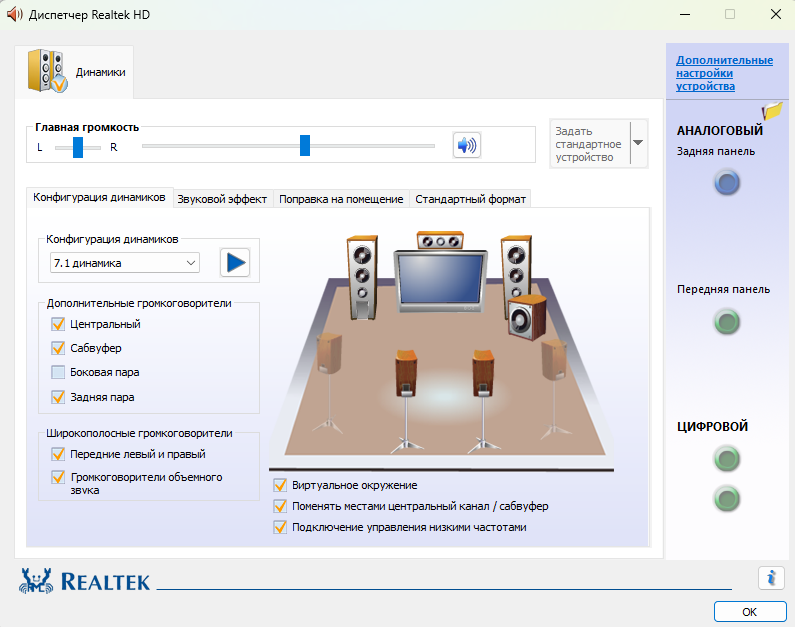
Task: Click the mute speaker icon button
Action: tap(466, 145)
